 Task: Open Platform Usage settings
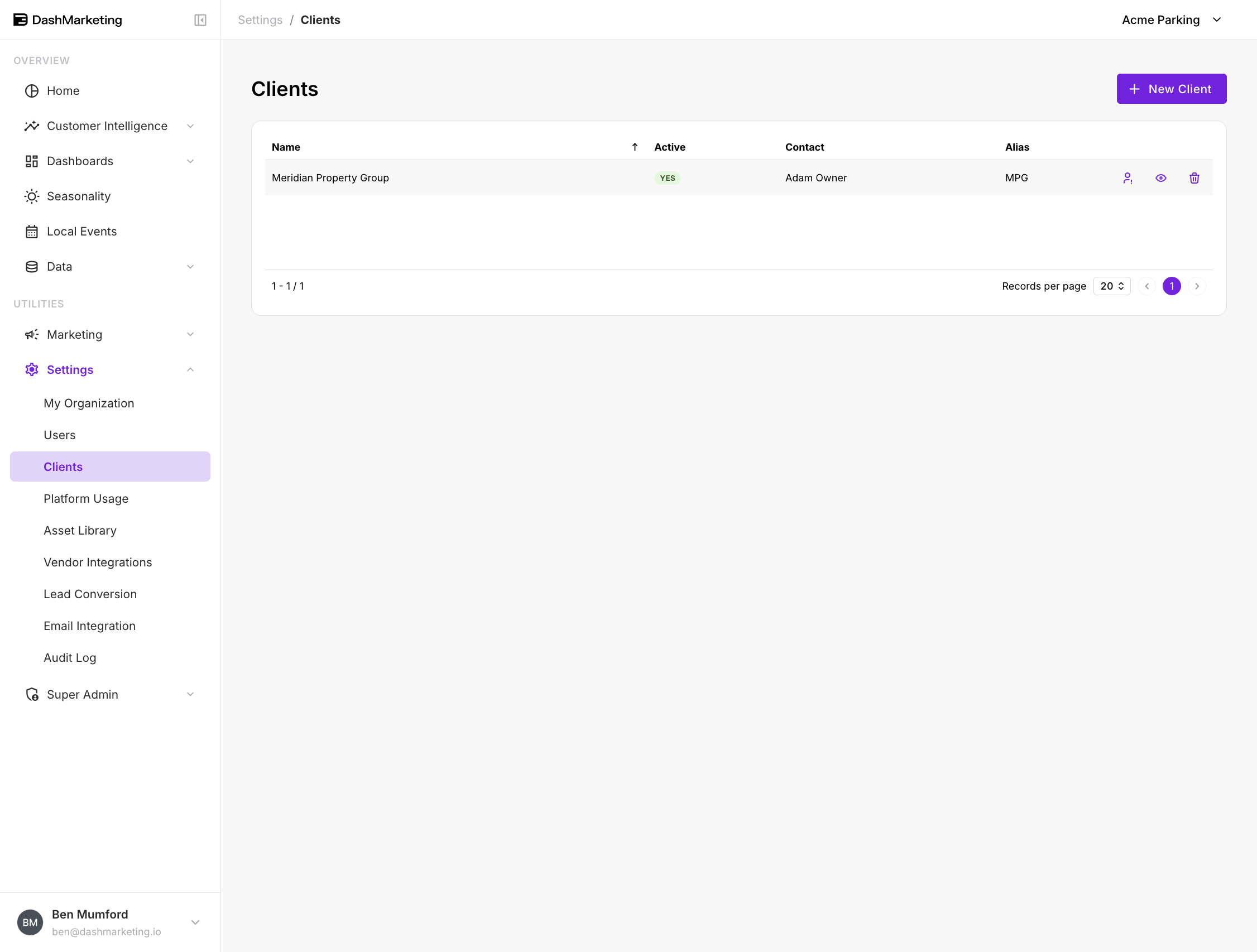tap(111, 499)
